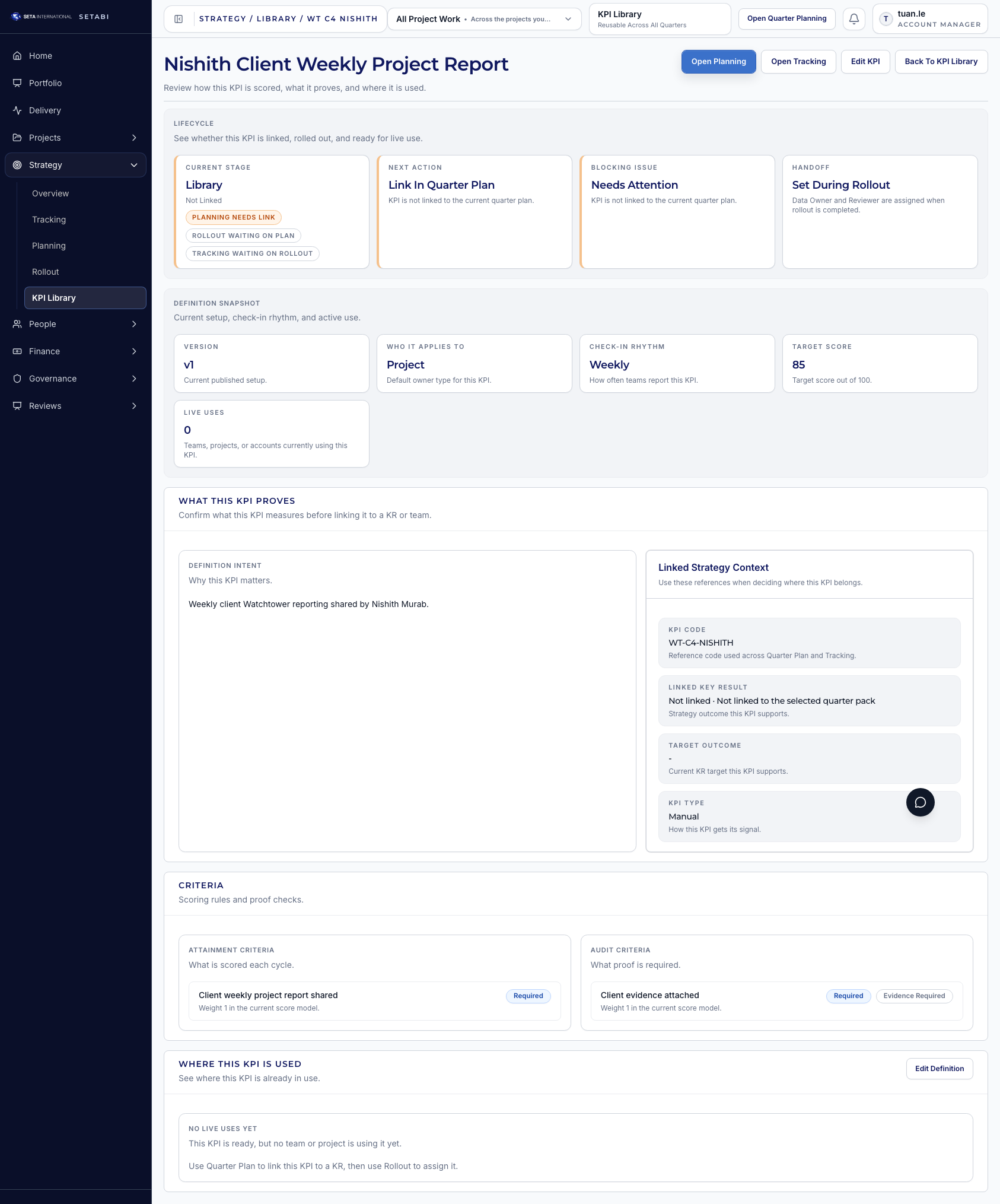
Task: Open the tuan.le account menu
Action: click(929, 18)
